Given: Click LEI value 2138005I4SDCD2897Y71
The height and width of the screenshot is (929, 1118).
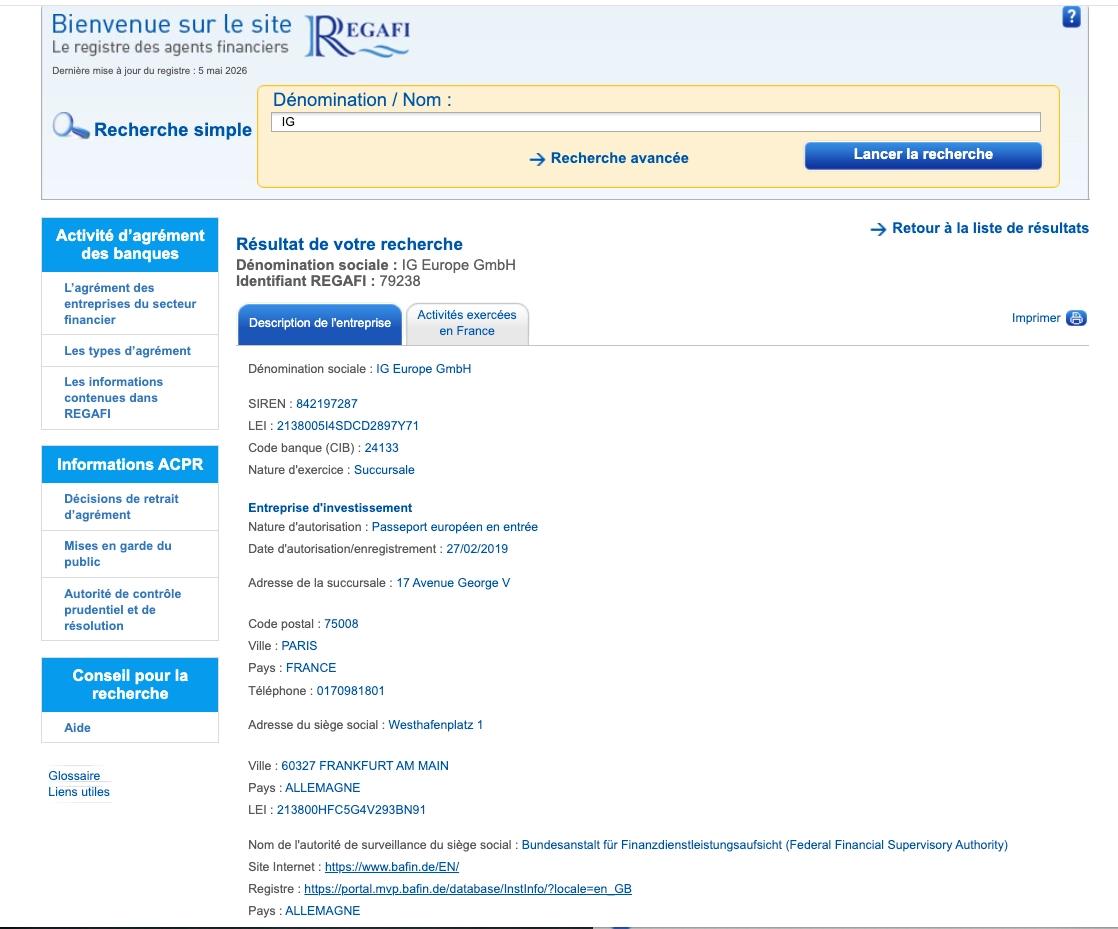Looking at the screenshot, I should 347,426.
